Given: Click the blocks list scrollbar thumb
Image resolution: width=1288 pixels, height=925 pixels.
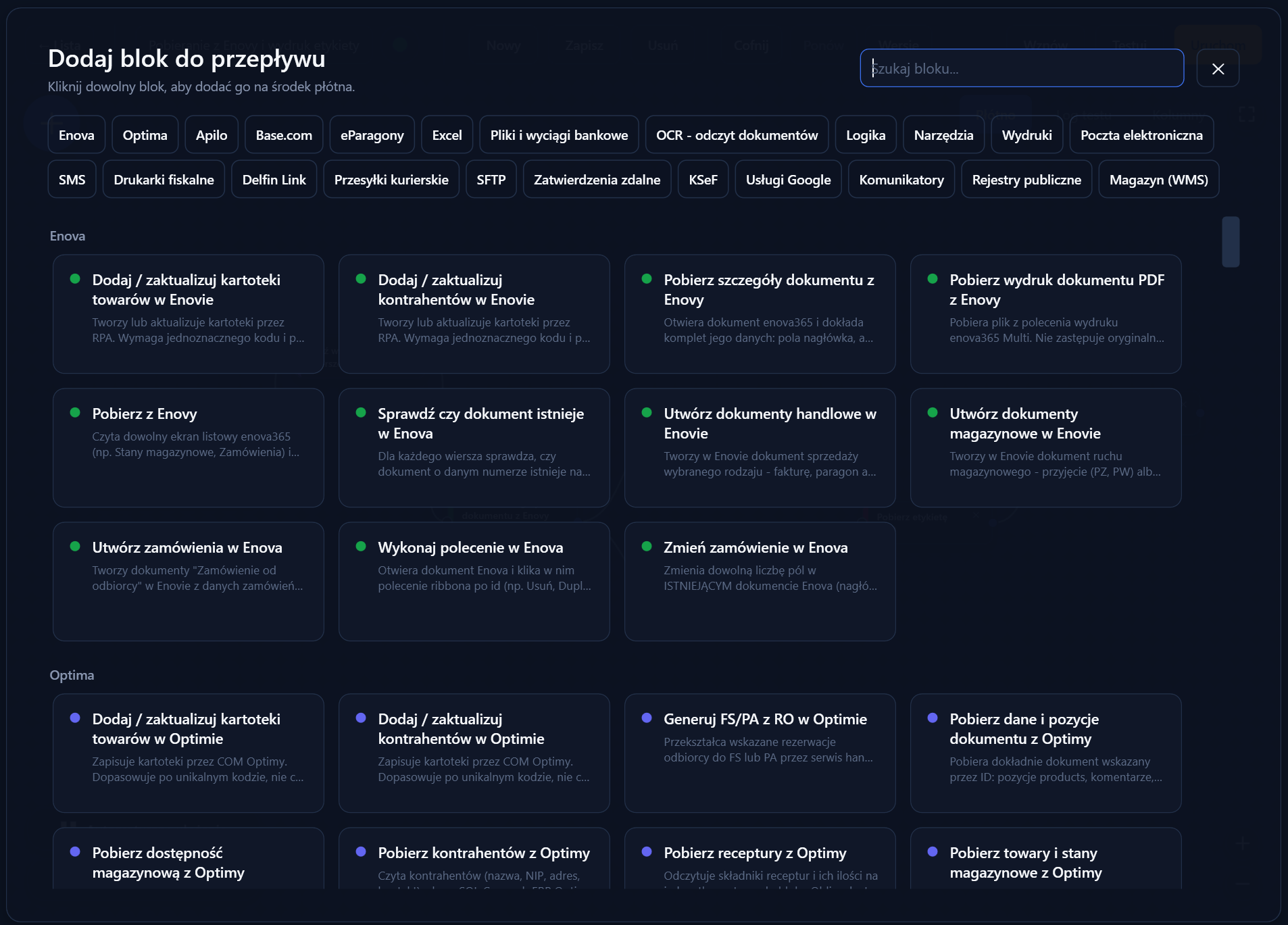Looking at the screenshot, I should click(1231, 242).
